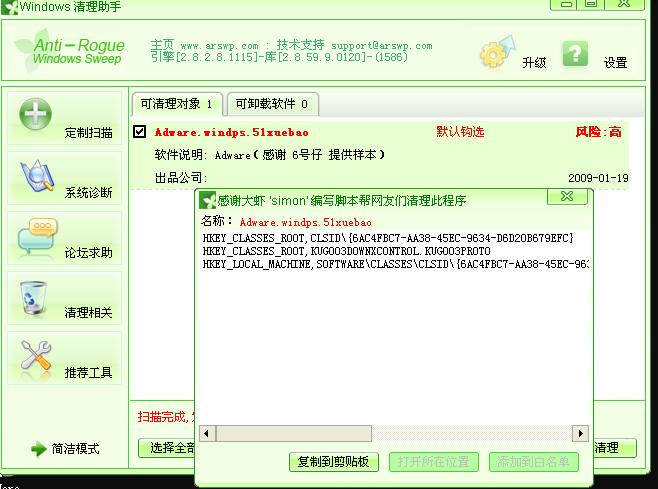658x489 pixels.
Task: Click 定制扫描 sidebar label
Action: [89, 133]
